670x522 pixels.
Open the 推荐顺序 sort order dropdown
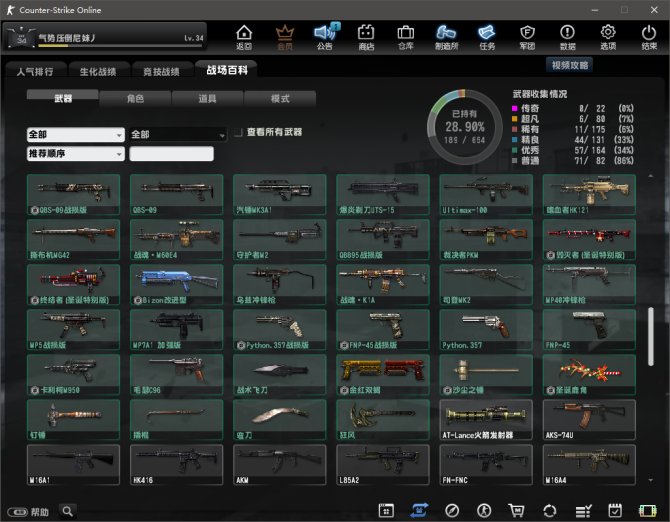(x=76, y=153)
